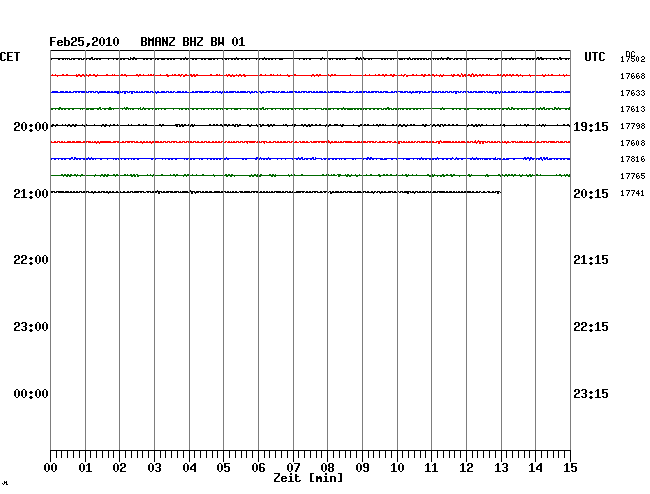The image size is (650, 494).
Task: Click minute tick label '15'
Action: [570, 468]
